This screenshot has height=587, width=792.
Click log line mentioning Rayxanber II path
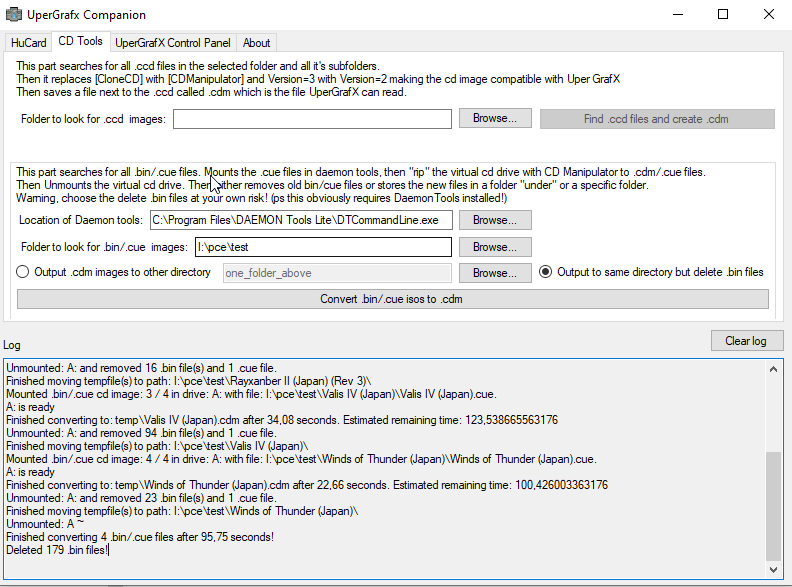(x=188, y=381)
